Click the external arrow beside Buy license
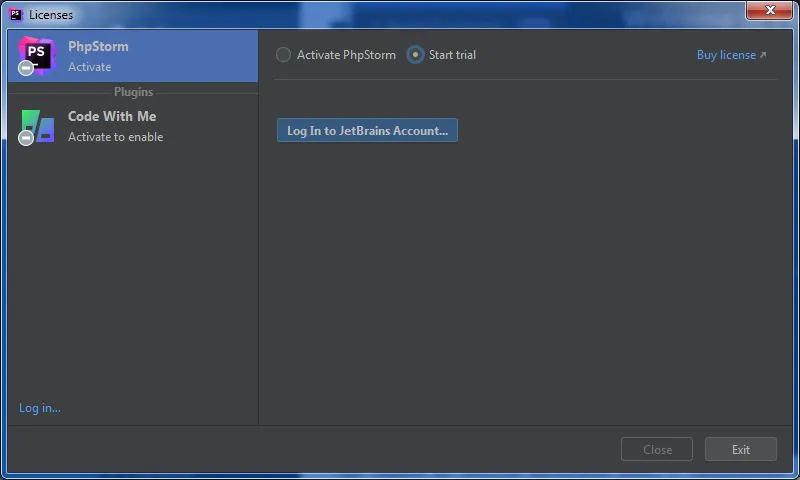 click(764, 55)
